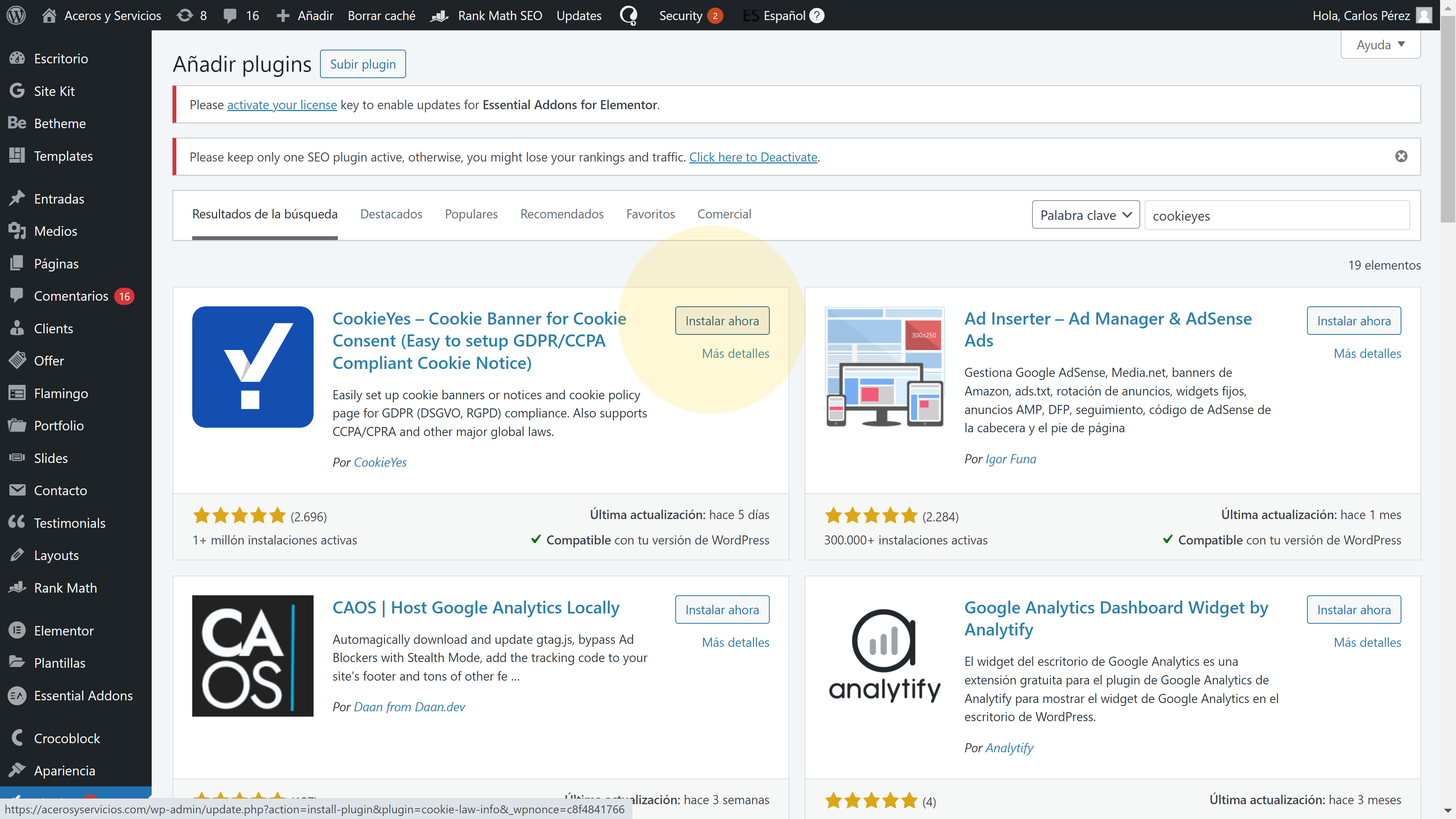Image resolution: width=1456 pixels, height=819 pixels.
Task: Dismiss the SEO plugin warning notice
Action: pyautogui.click(x=1401, y=156)
